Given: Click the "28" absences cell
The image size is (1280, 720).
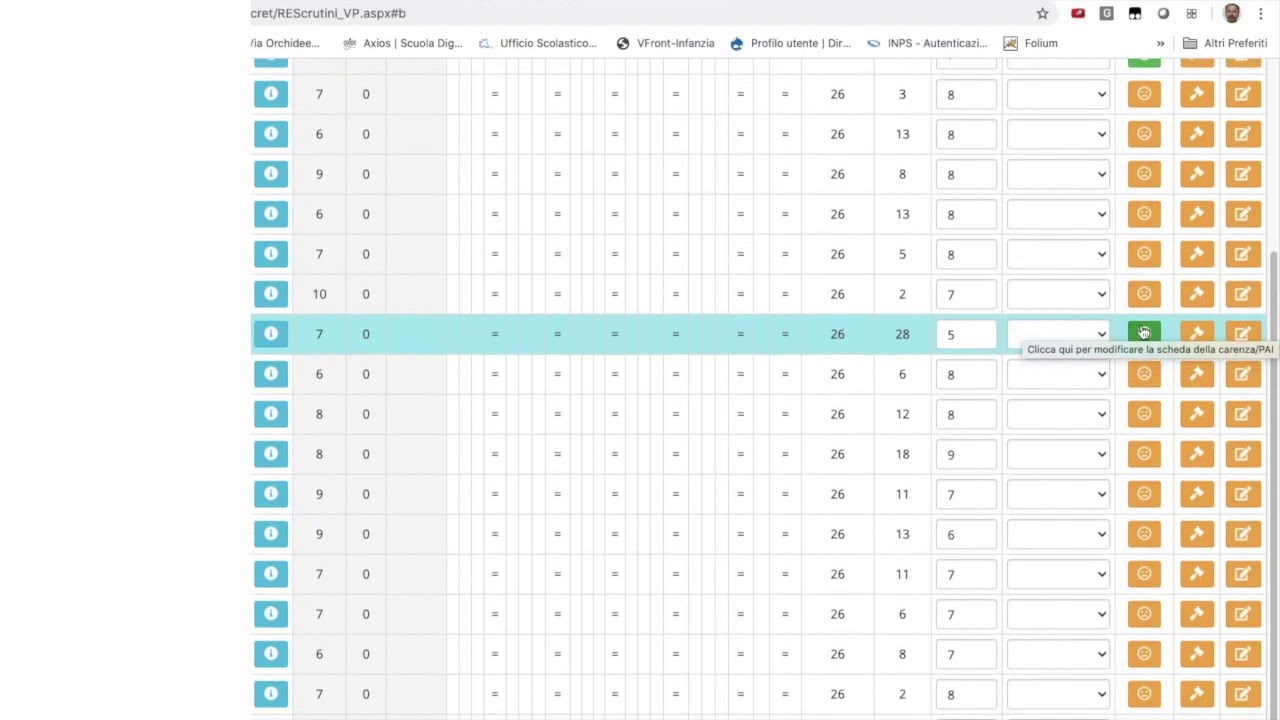Looking at the screenshot, I should (902, 334).
